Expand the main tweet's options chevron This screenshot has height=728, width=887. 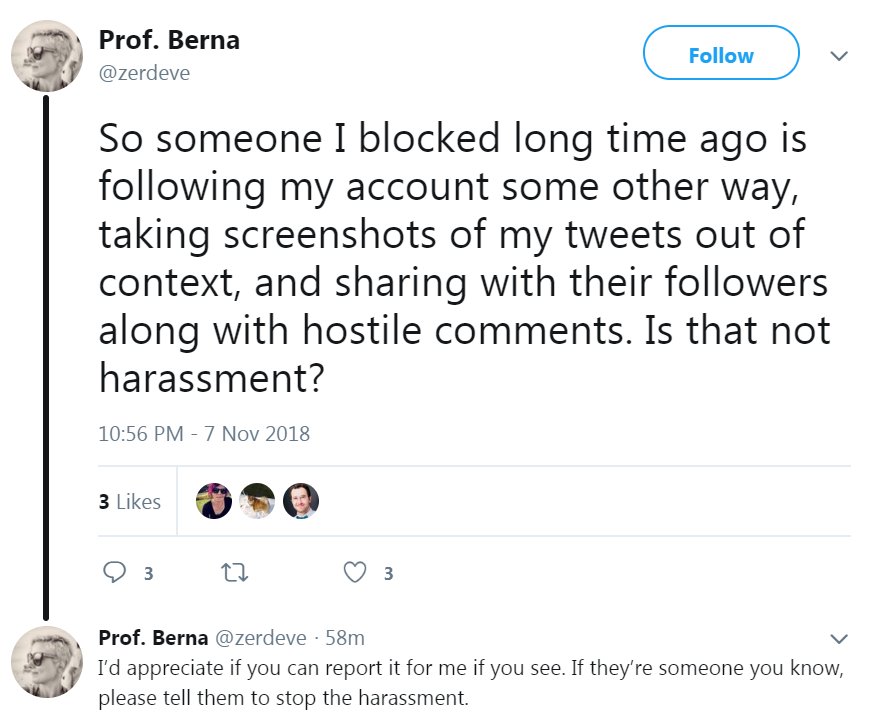pos(839,56)
